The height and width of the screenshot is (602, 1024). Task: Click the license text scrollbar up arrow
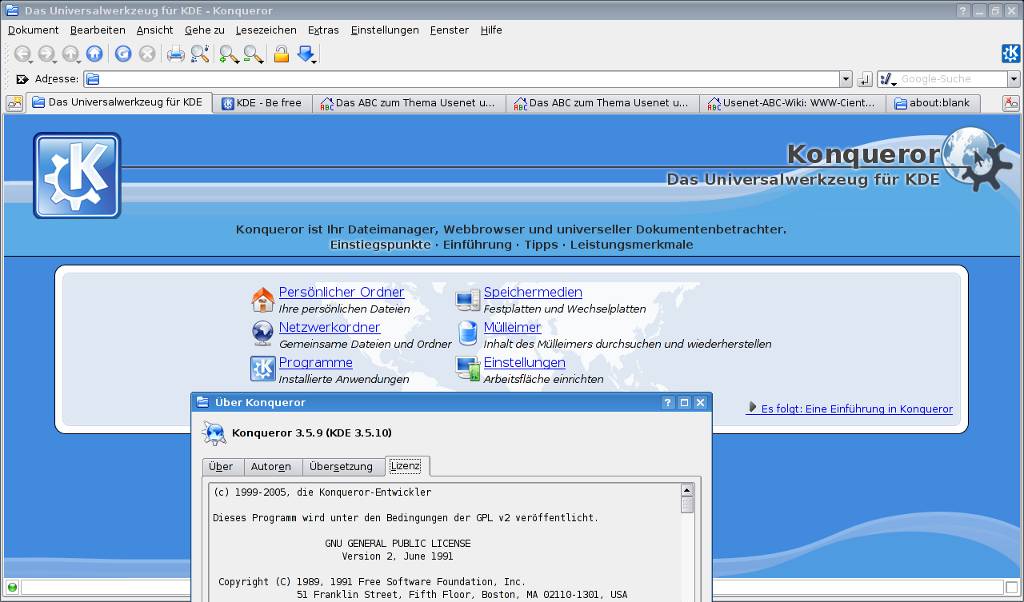(x=687, y=491)
